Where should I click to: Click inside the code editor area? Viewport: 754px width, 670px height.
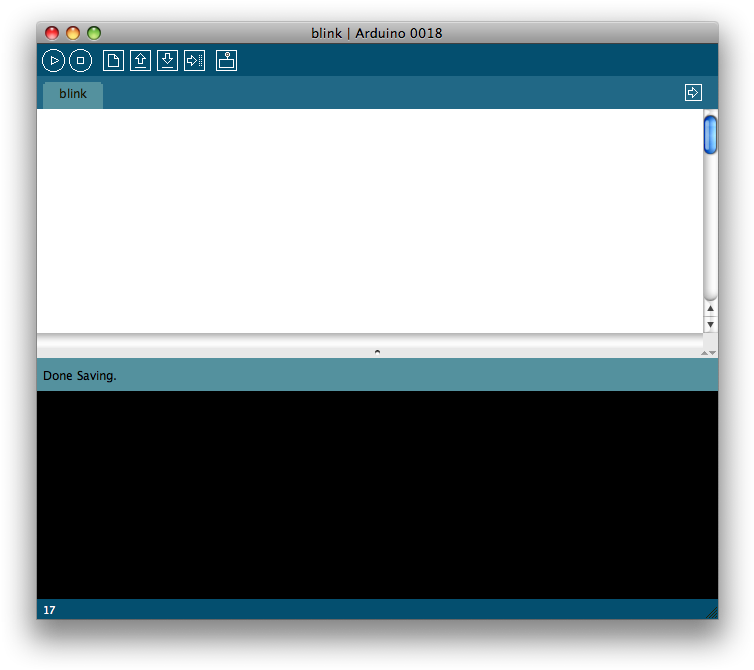tap(370, 221)
